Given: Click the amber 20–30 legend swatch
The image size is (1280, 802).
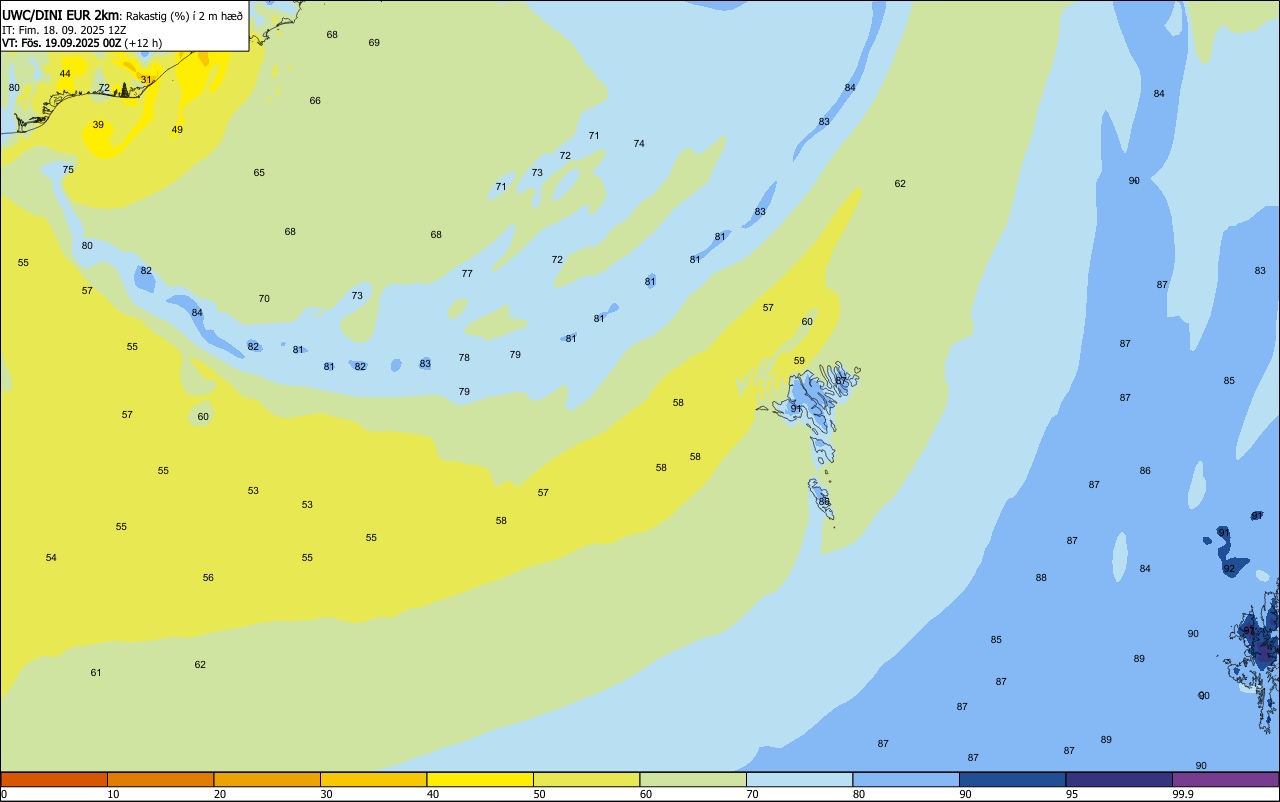Looking at the screenshot, I should (267, 779).
